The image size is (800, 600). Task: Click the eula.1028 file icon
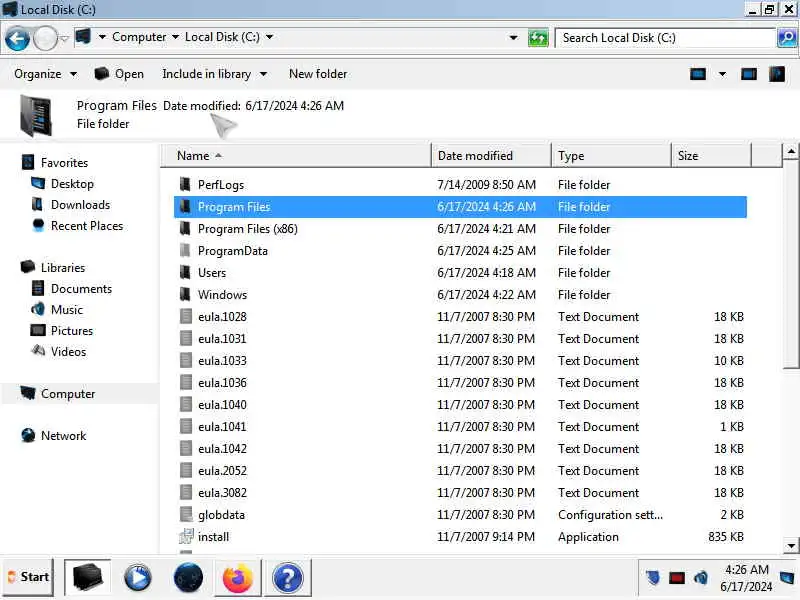coord(186,316)
